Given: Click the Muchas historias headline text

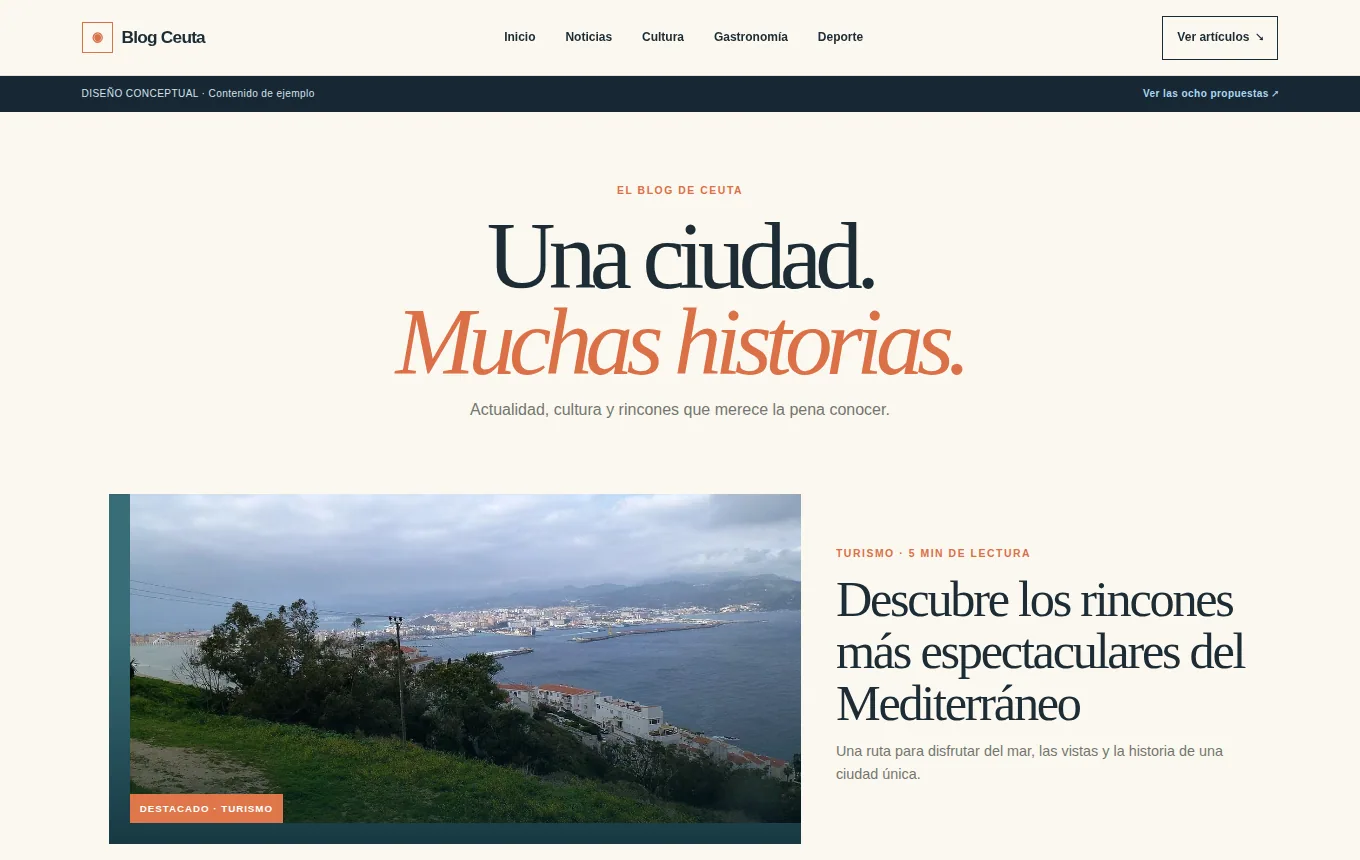Looking at the screenshot, I should coord(680,342).
